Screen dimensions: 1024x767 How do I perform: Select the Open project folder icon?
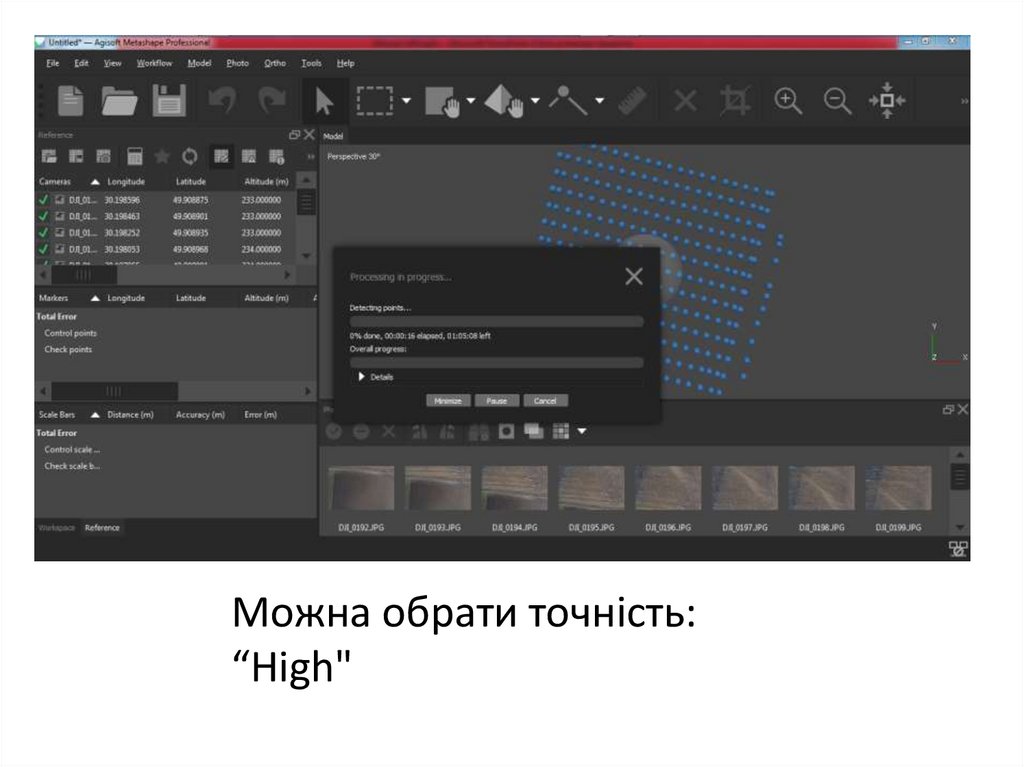(x=120, y=99)
